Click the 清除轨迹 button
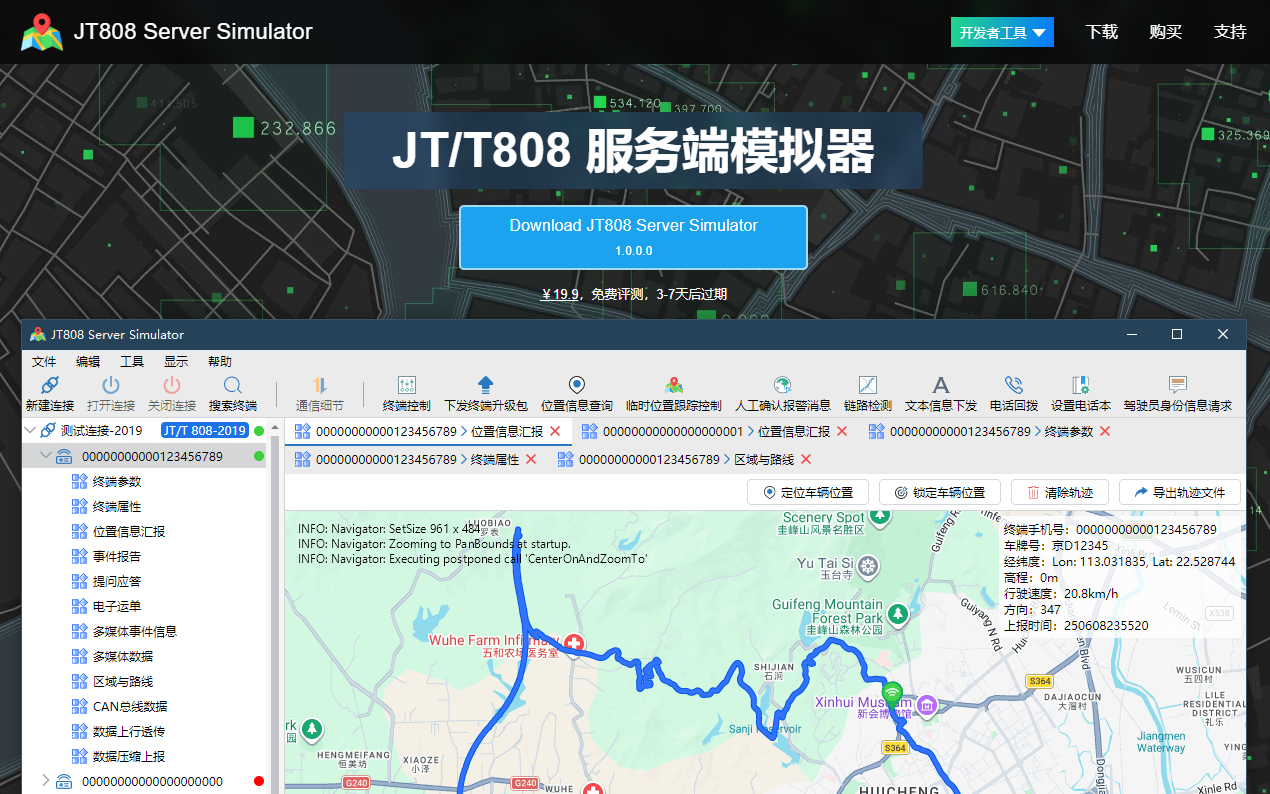This screenshot has height=794, width=1270. click(1060, 492)
